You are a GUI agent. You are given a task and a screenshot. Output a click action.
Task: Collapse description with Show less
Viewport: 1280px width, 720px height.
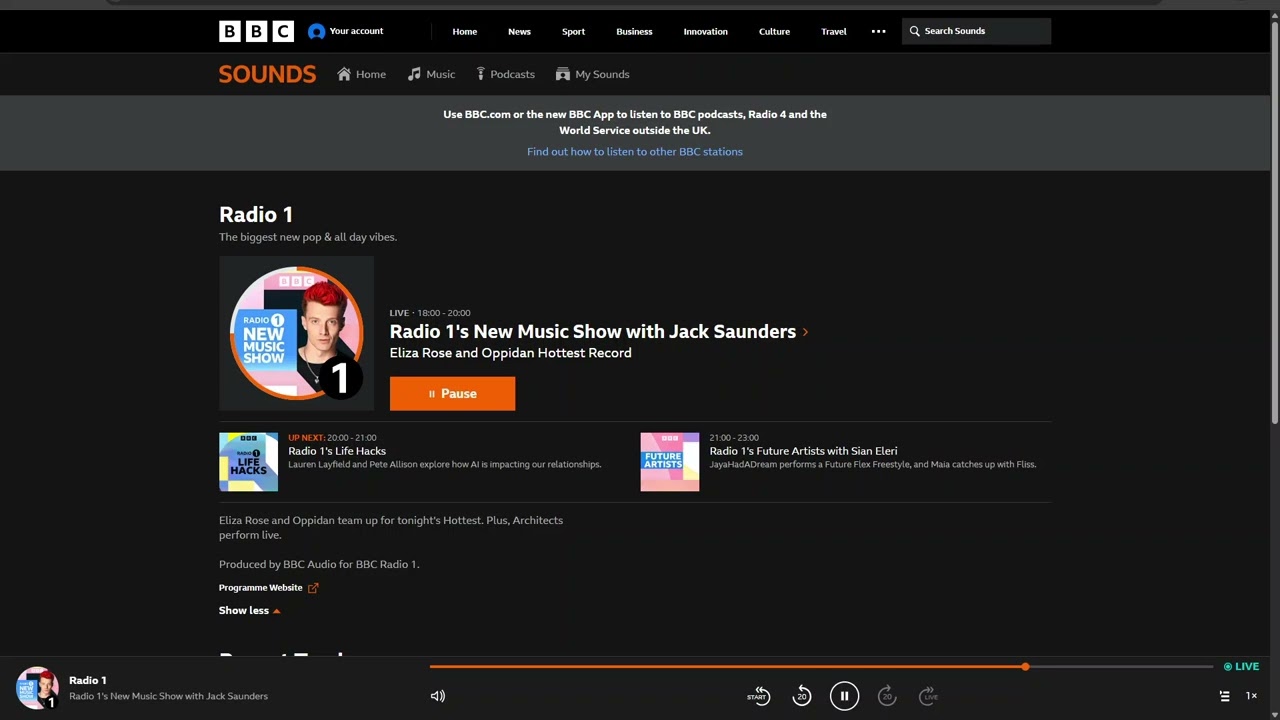tap(249, 610)
